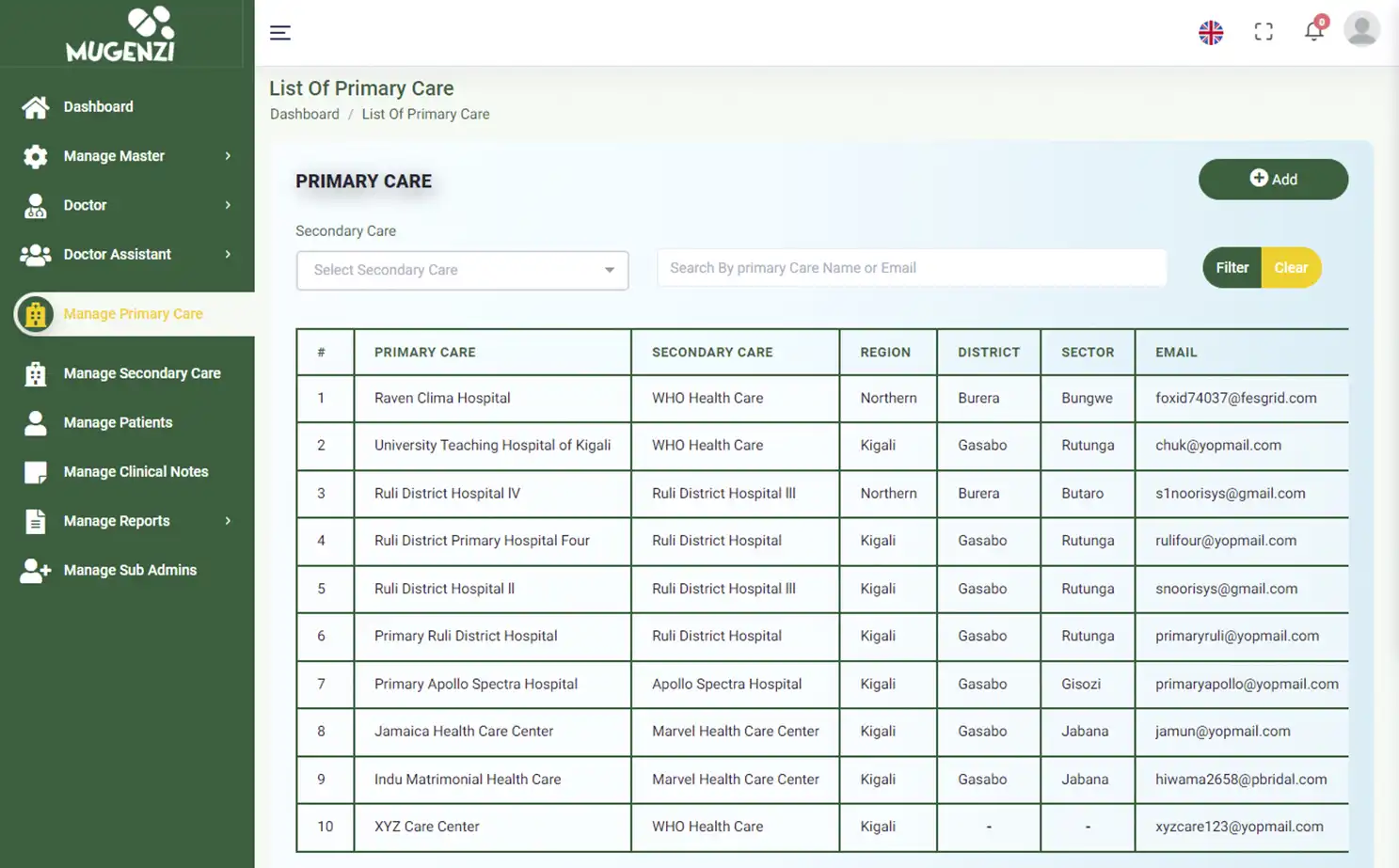1399x868 pixels.
Task: Expand the Manage Reports submenu
Action: coord(228,520)
